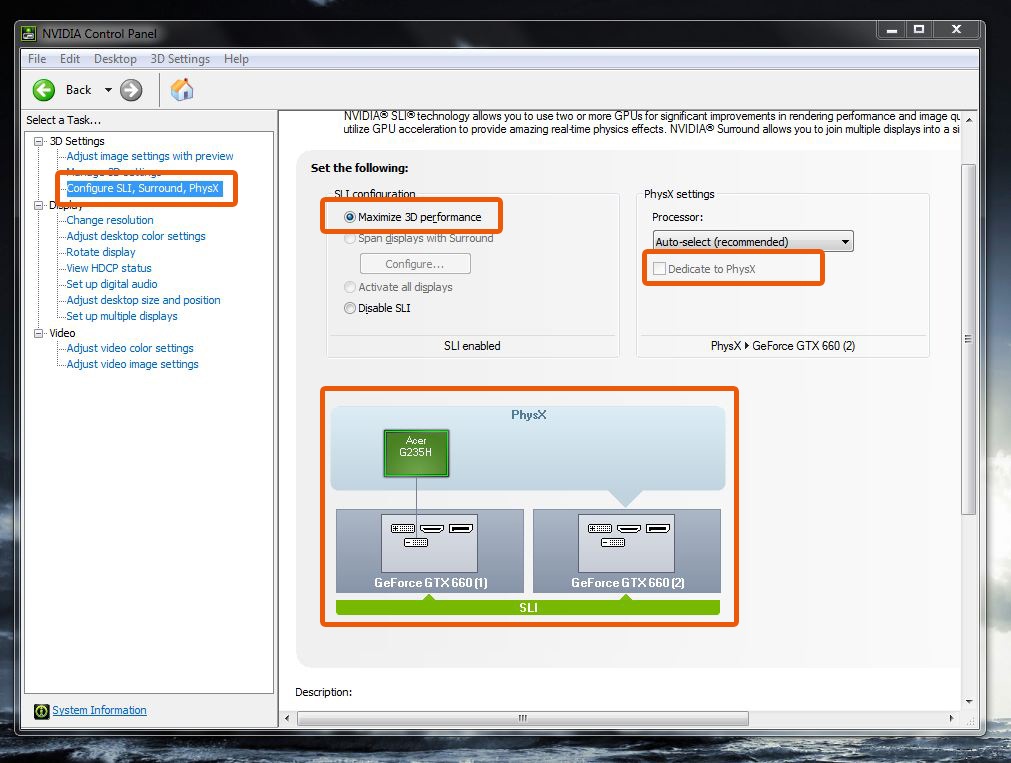Click the GeForce GTX 660 (2) GPU ports graphic
The image size is (1011, 763).
pos(627,543)
